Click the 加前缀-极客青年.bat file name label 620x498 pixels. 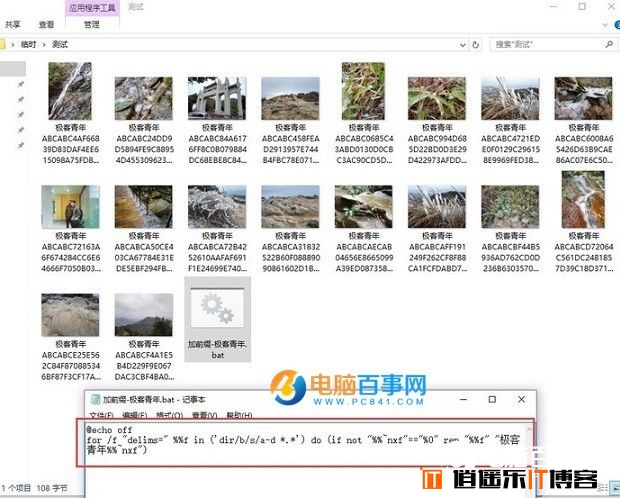217,349
